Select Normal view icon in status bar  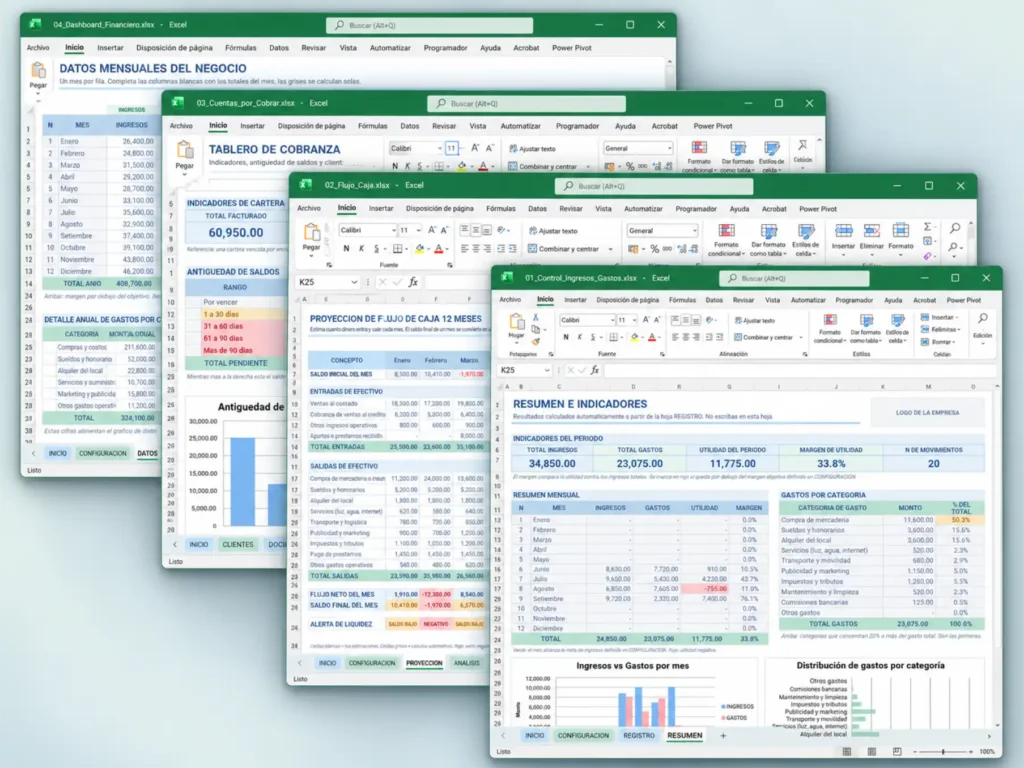click(847, 752)
